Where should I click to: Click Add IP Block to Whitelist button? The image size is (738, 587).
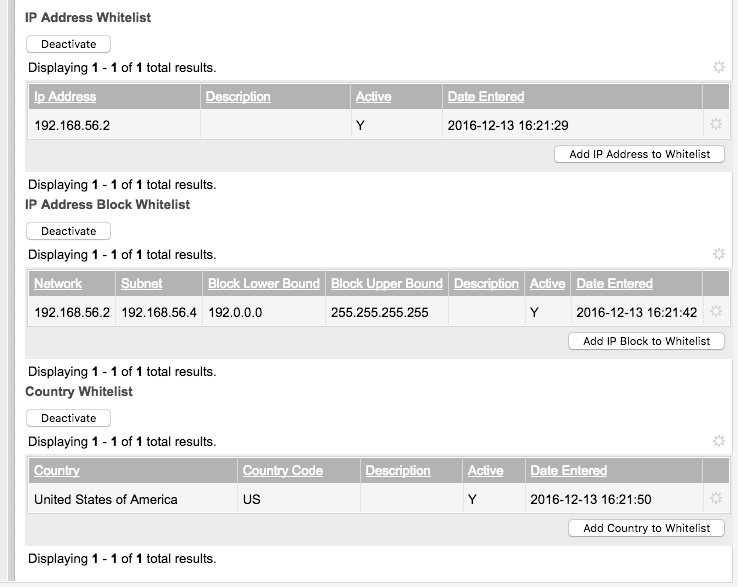click(x=646, y=341)
